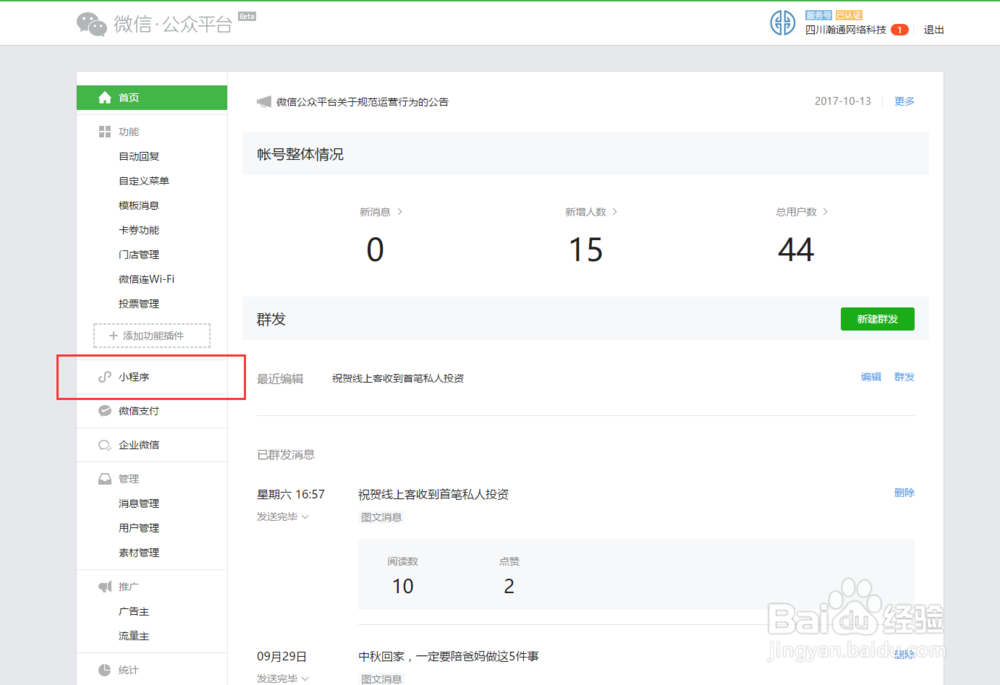Viewport: 1000px width, 685px height.
Task: Select the 微信支付 sidebar icon
Action: click(104, 410)
